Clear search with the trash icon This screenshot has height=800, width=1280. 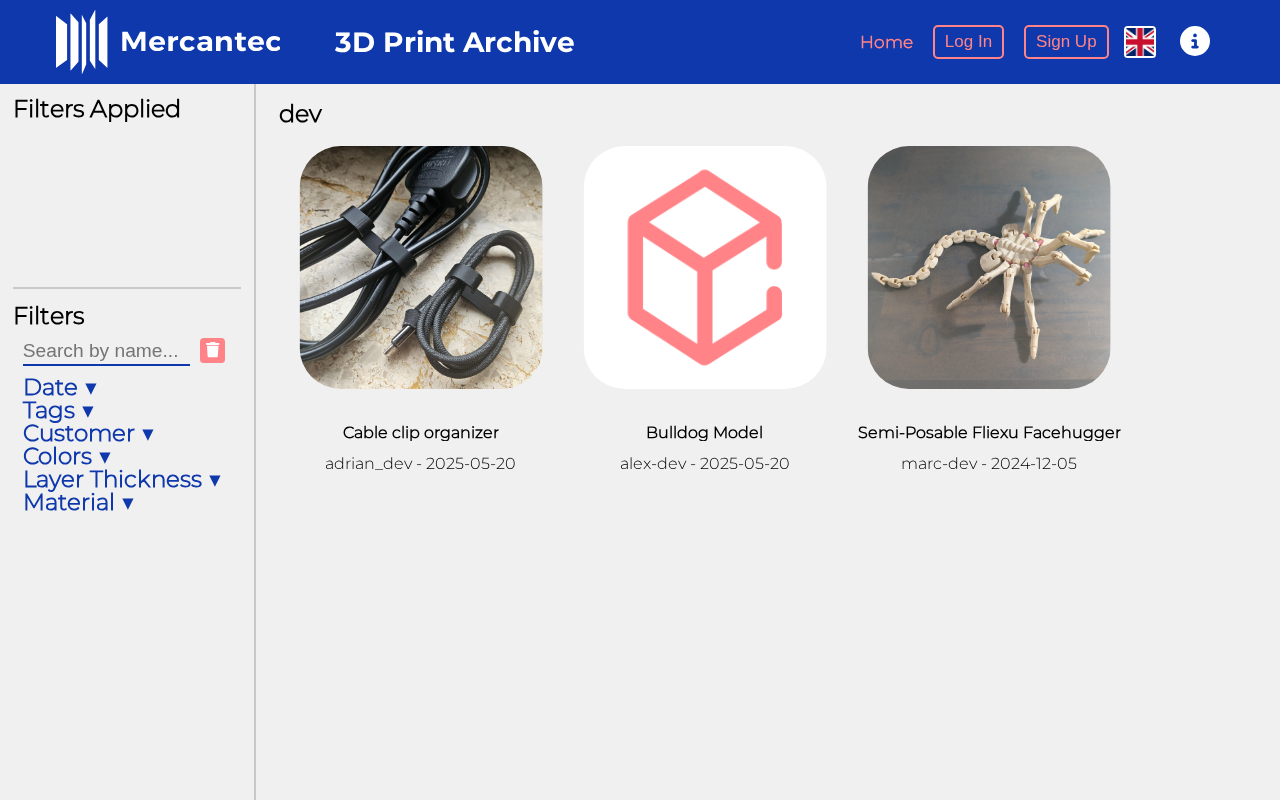click(x=212, y=350)
